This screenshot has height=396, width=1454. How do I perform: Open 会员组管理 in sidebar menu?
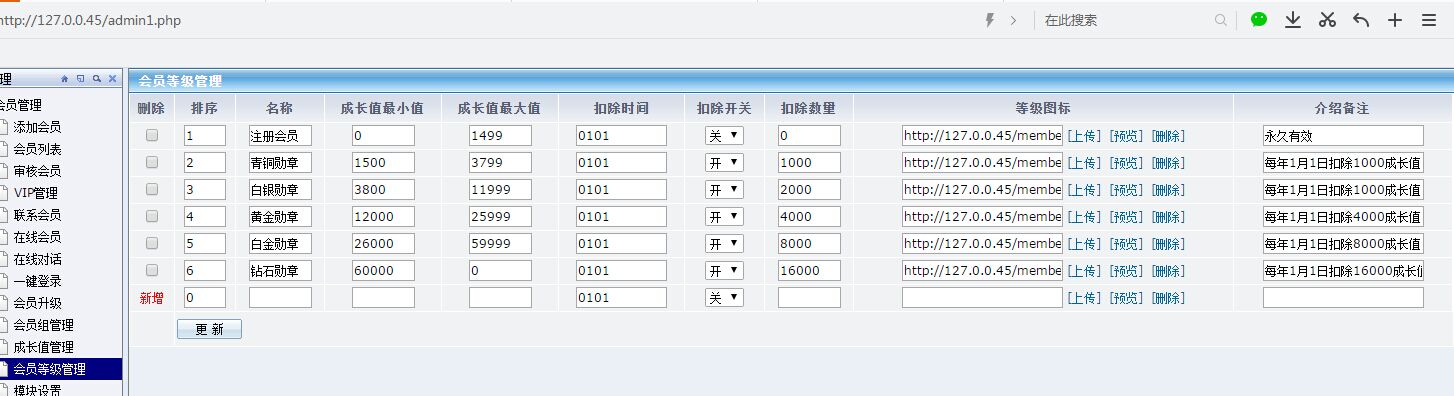pos(43,325)
